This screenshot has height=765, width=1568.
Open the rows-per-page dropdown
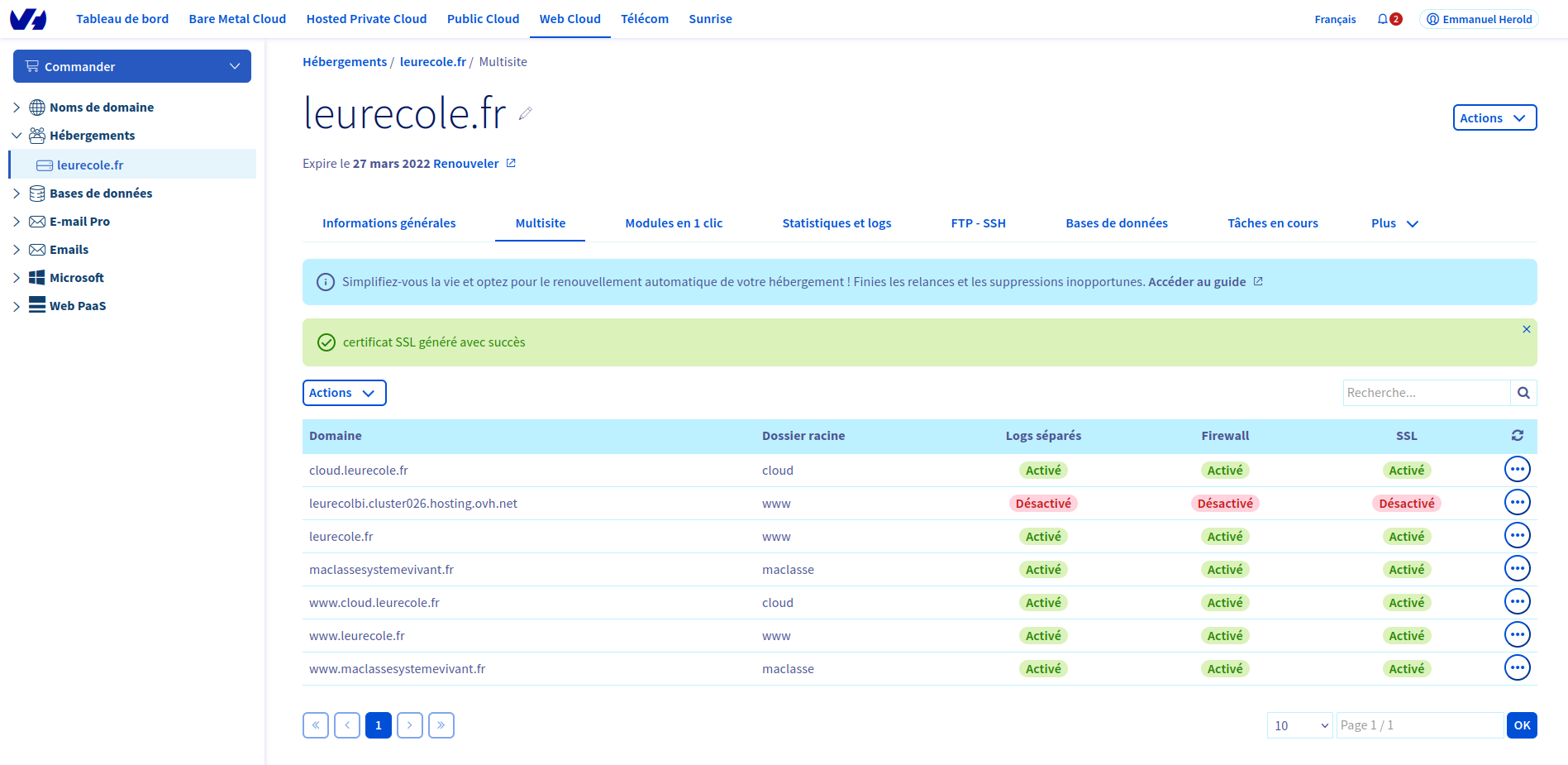[1299, 725]
